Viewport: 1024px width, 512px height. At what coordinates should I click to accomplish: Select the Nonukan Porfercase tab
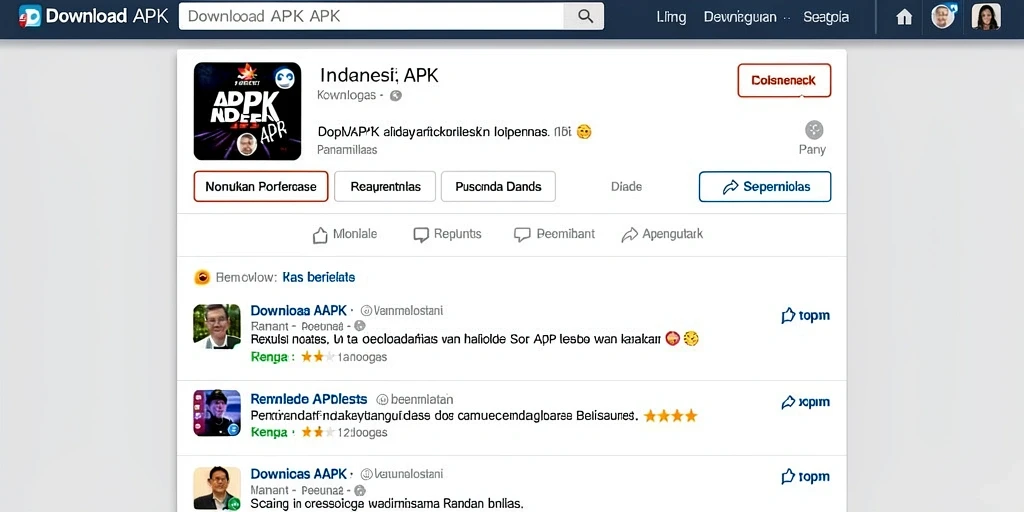(x=261, y=187)
